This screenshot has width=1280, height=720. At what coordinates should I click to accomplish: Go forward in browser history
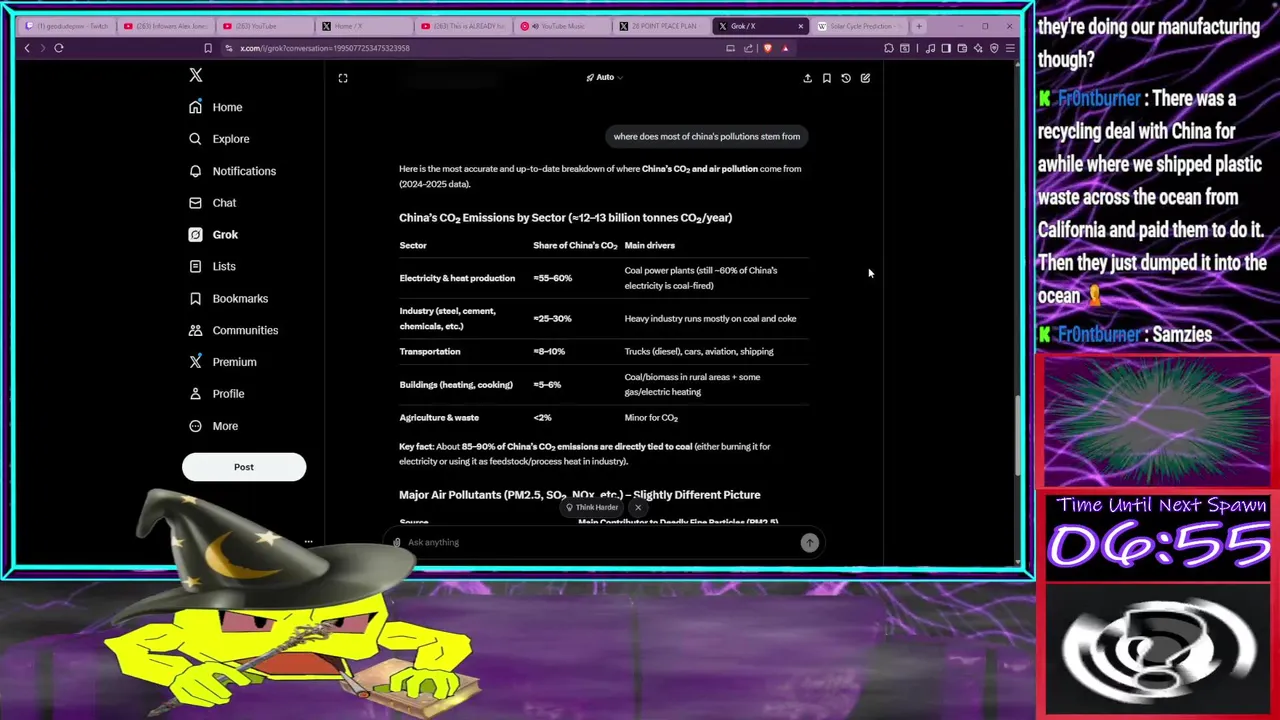(x=42, y=48)
